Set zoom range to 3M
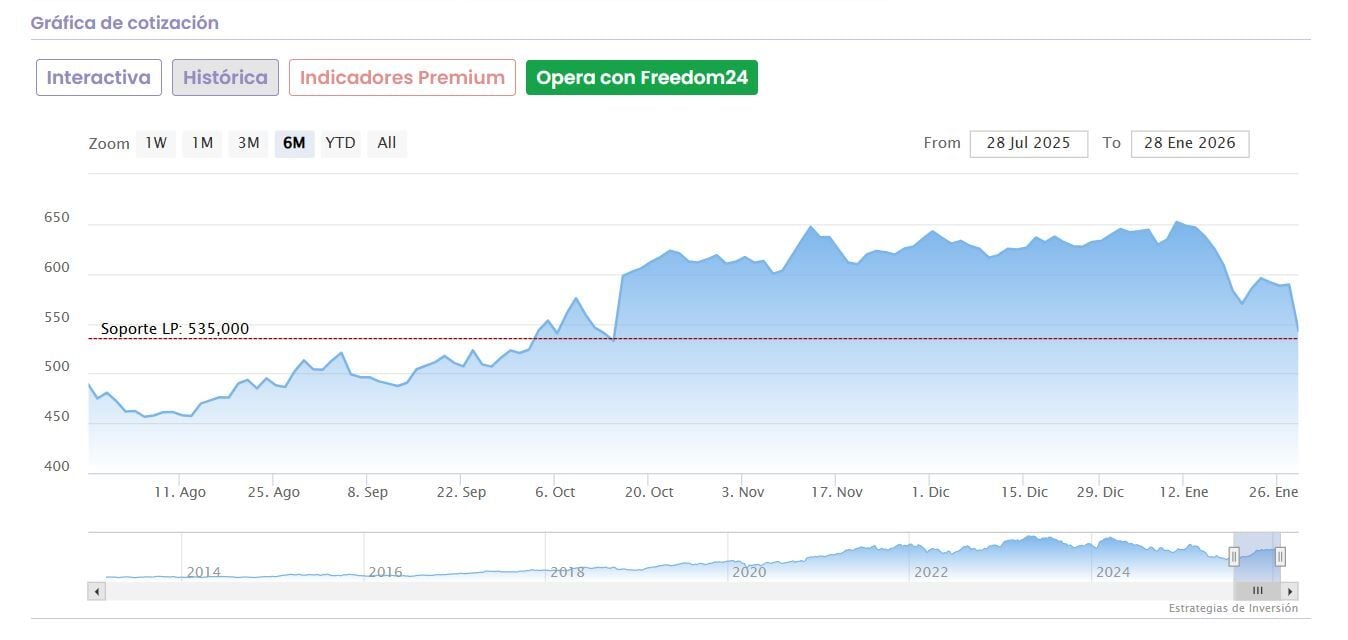This screenshot has height=640, width=1348. (x=248, y=143)
